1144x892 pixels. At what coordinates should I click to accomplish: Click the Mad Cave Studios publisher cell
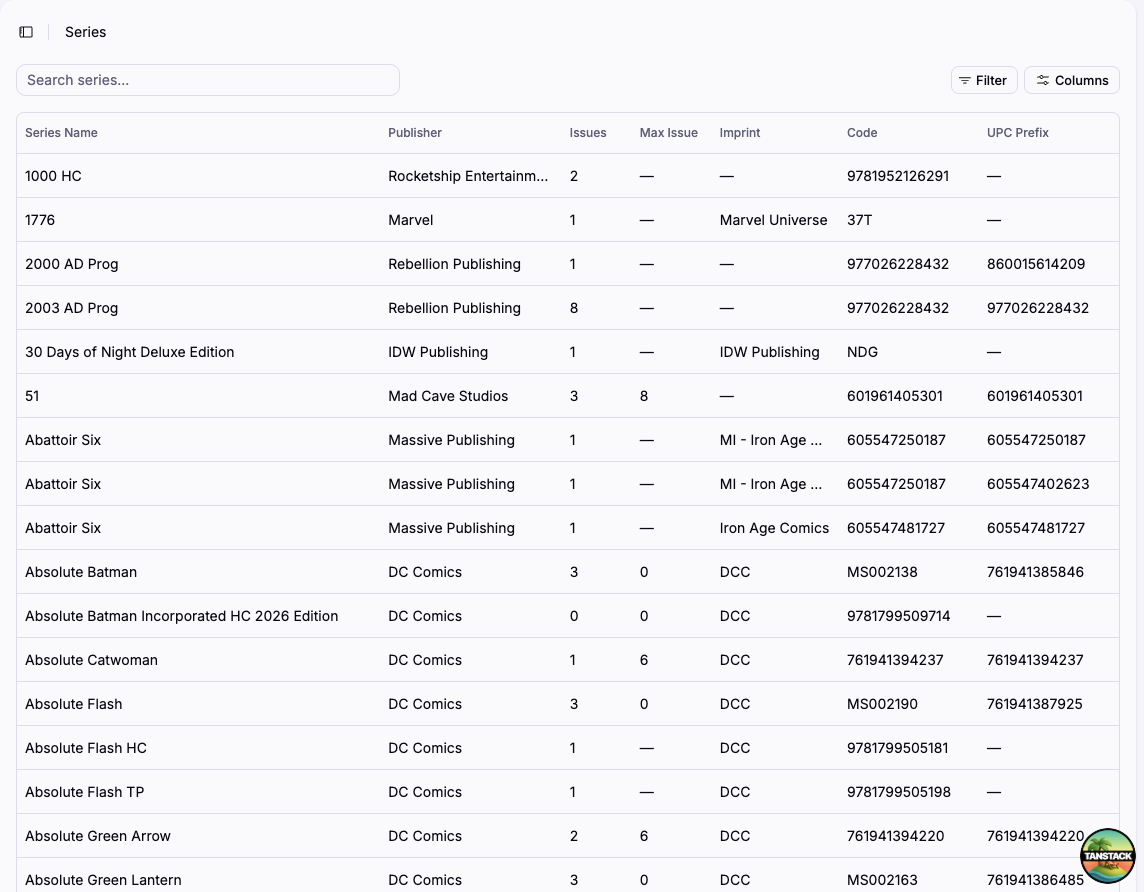pyautogui.click(x=448, y=396)
